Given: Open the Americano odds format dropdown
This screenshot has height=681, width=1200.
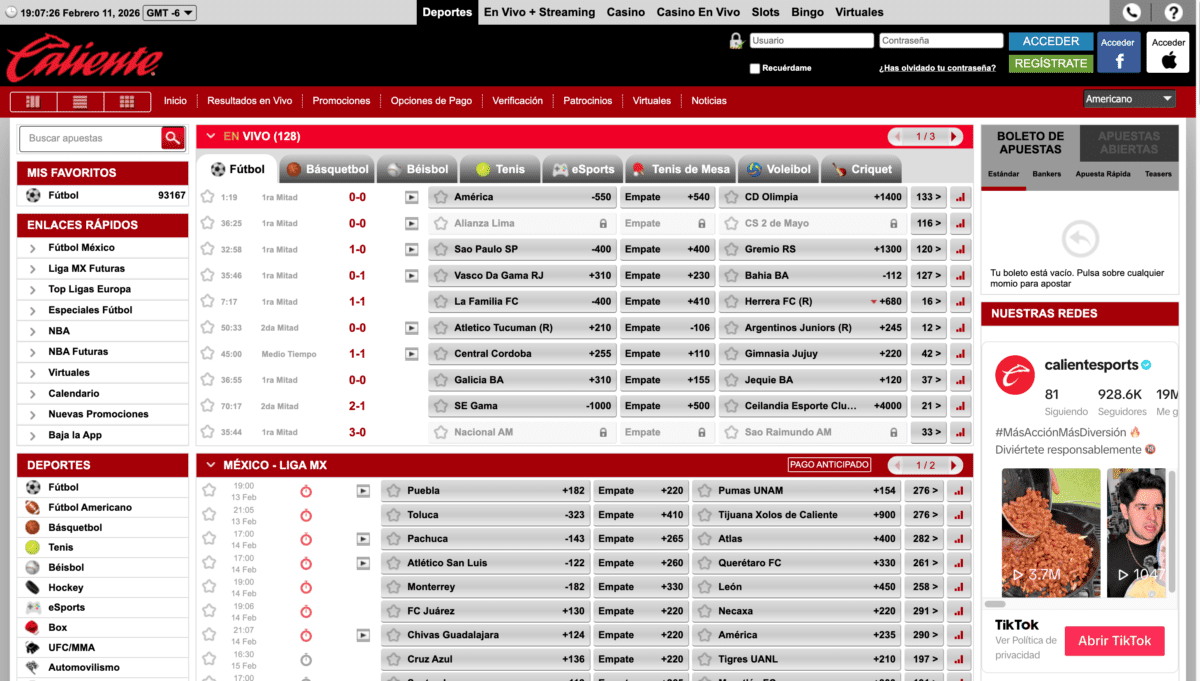Looking at the screenshot, I should pyautogui.click(x=1130, y=99).
